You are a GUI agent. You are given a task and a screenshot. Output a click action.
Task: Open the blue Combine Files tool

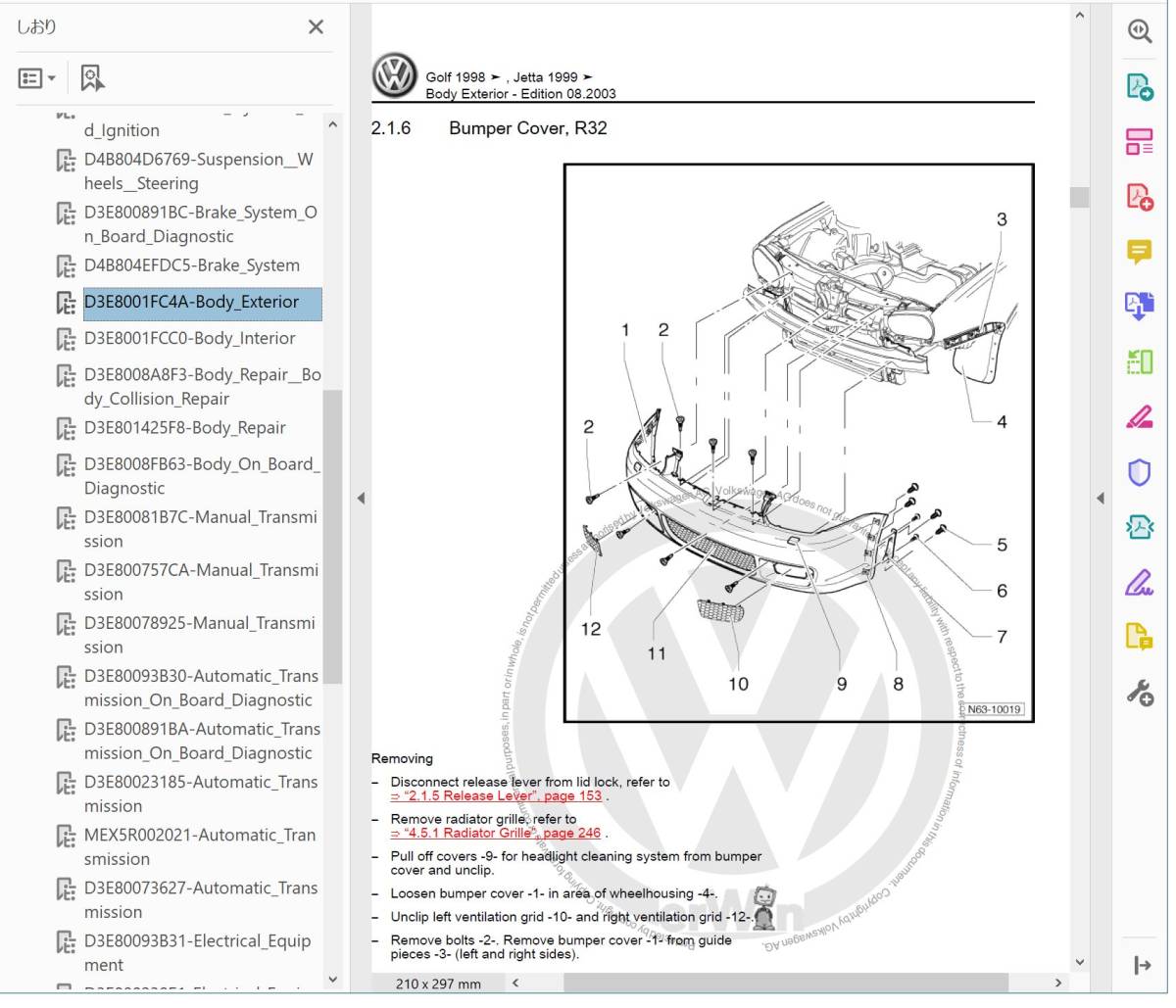1139,307
